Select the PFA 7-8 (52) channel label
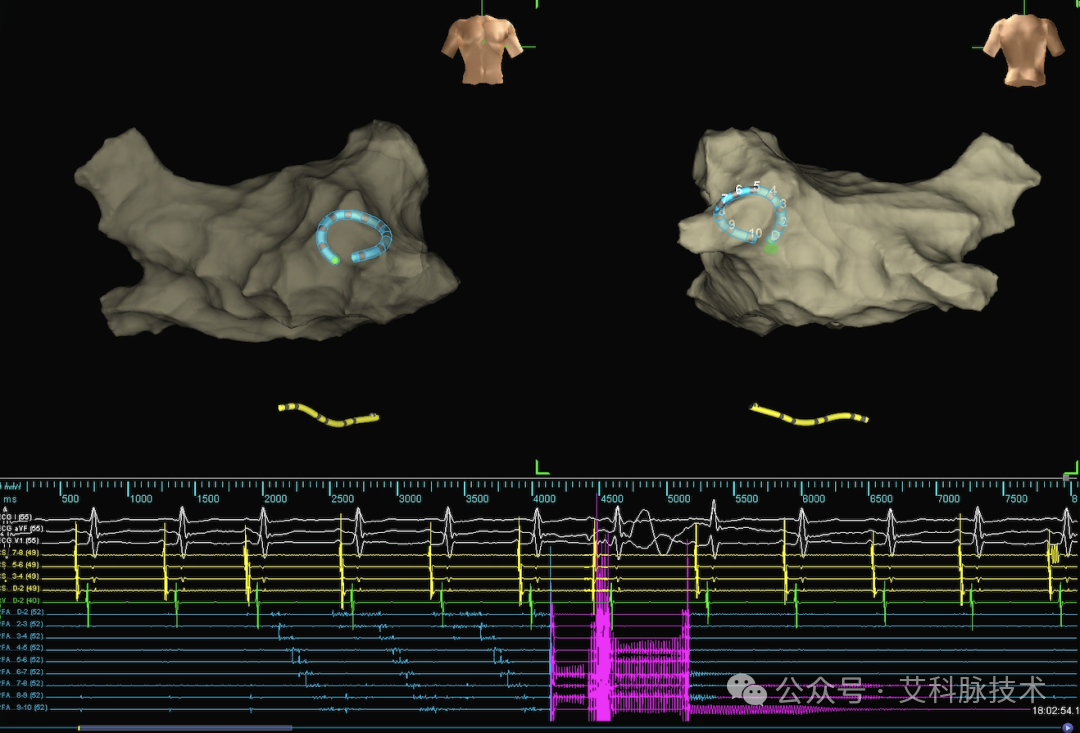 [21, 684]
